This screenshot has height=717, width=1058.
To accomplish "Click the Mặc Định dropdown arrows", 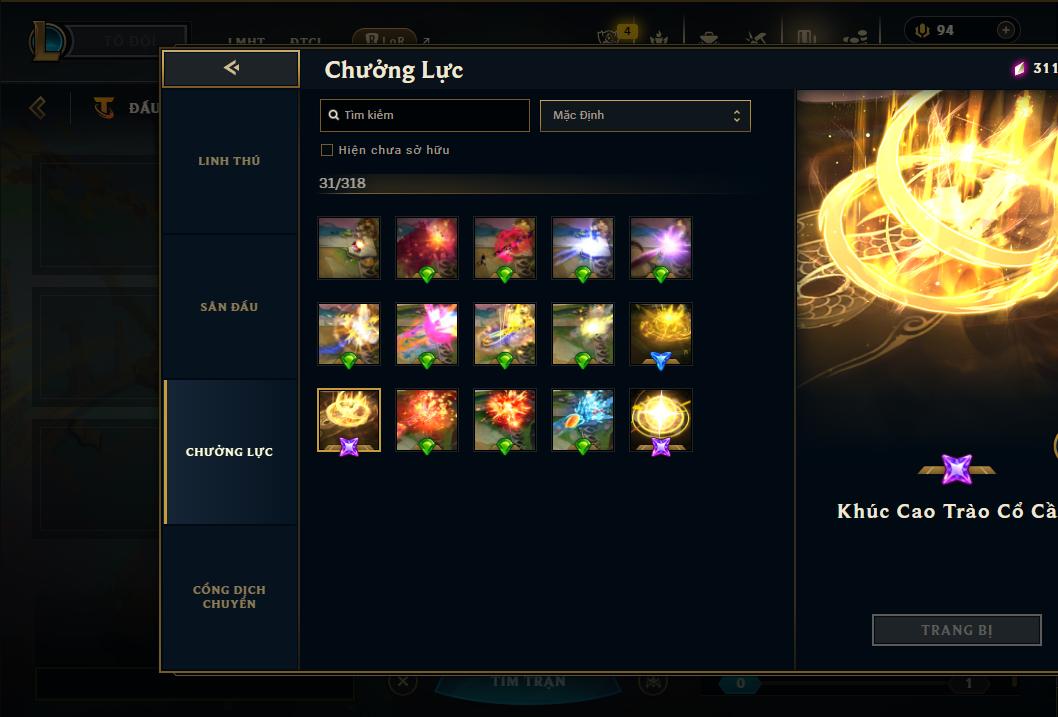I will (x=737, y=115).
